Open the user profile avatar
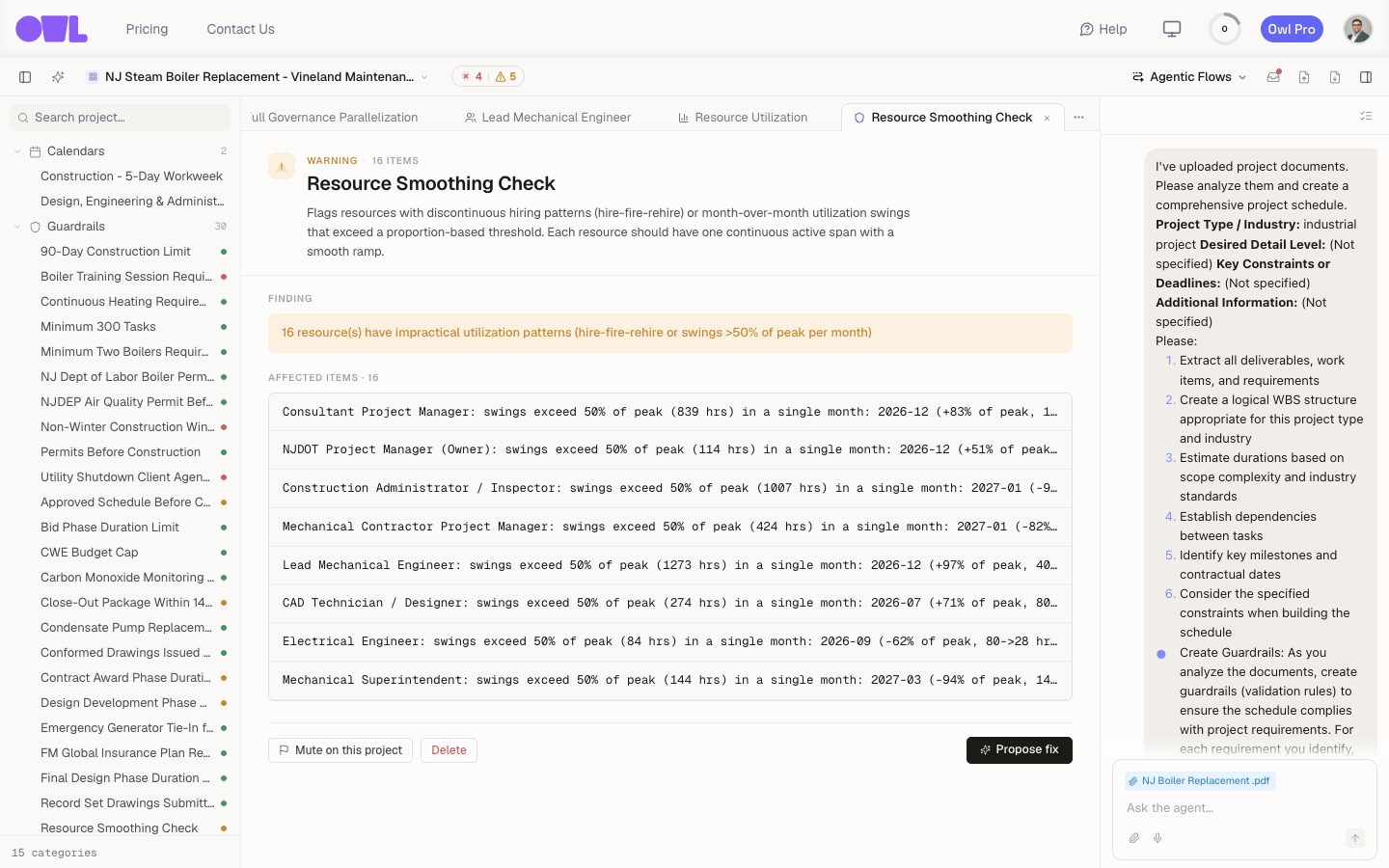Image resolution: width=1389 pixels, height=868 pixels. pos(1358,29)
